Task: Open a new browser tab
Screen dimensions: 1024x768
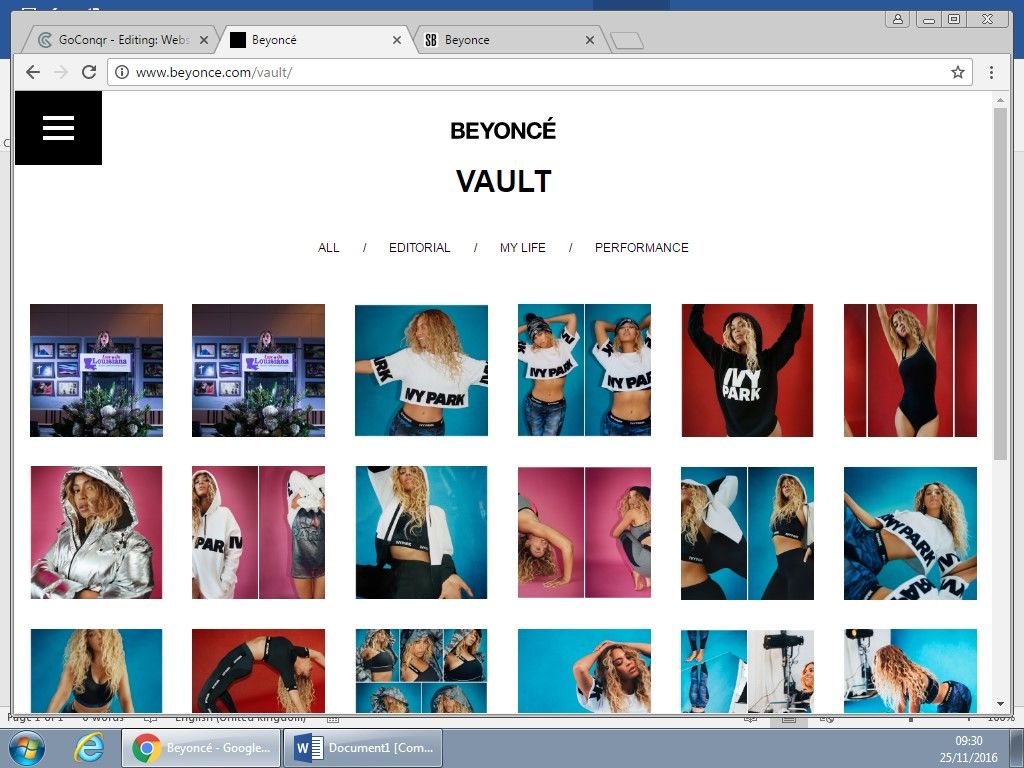Action: pyautogui.click(x=626, y=41)
